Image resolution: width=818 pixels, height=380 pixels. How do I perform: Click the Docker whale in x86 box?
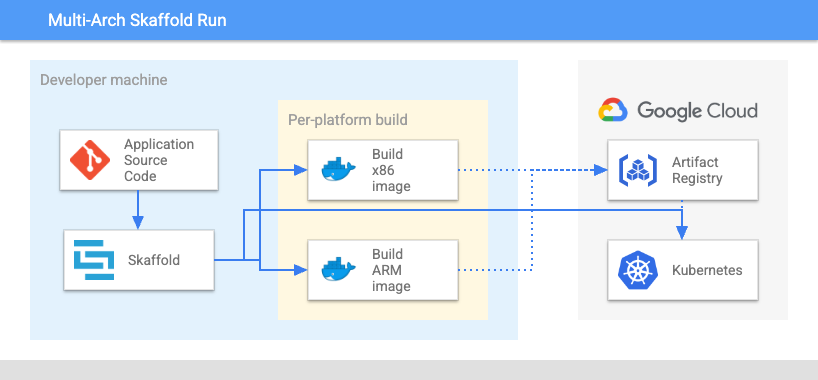tap(338, 170)
